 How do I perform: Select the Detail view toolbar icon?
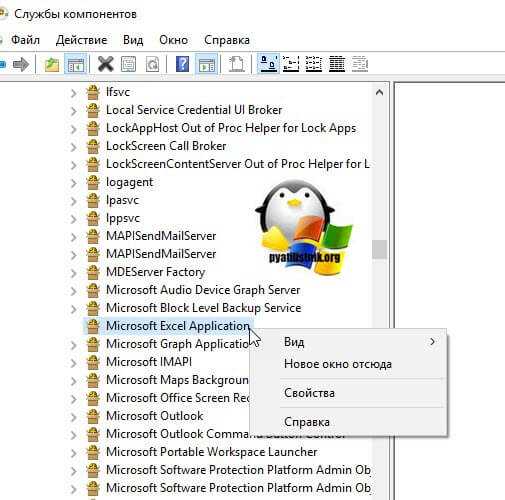(x=337, y=64)
